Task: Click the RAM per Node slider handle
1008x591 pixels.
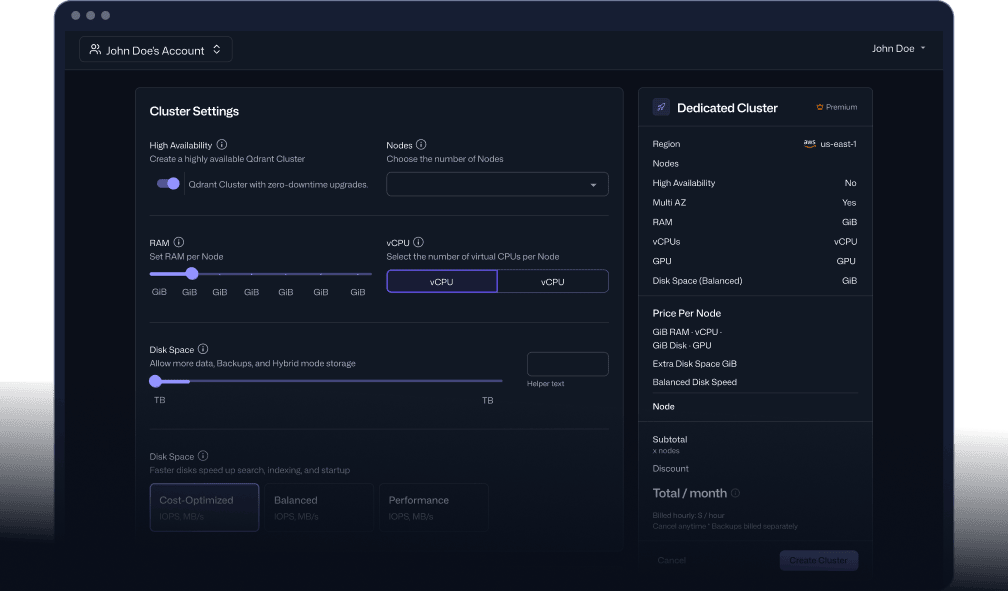Action: pos(192,274)
